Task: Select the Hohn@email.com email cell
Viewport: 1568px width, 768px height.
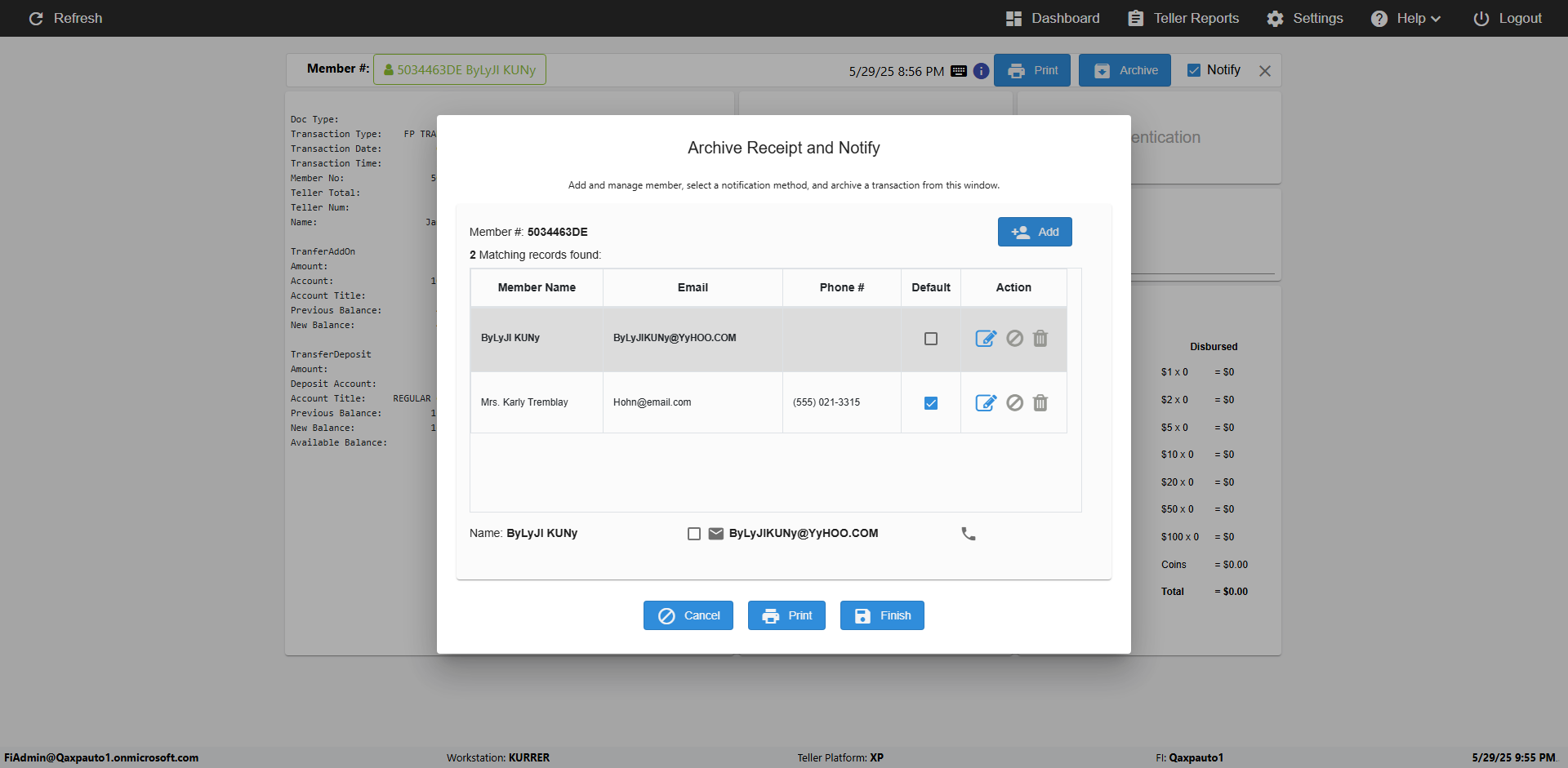Action: tap(693, 402)
